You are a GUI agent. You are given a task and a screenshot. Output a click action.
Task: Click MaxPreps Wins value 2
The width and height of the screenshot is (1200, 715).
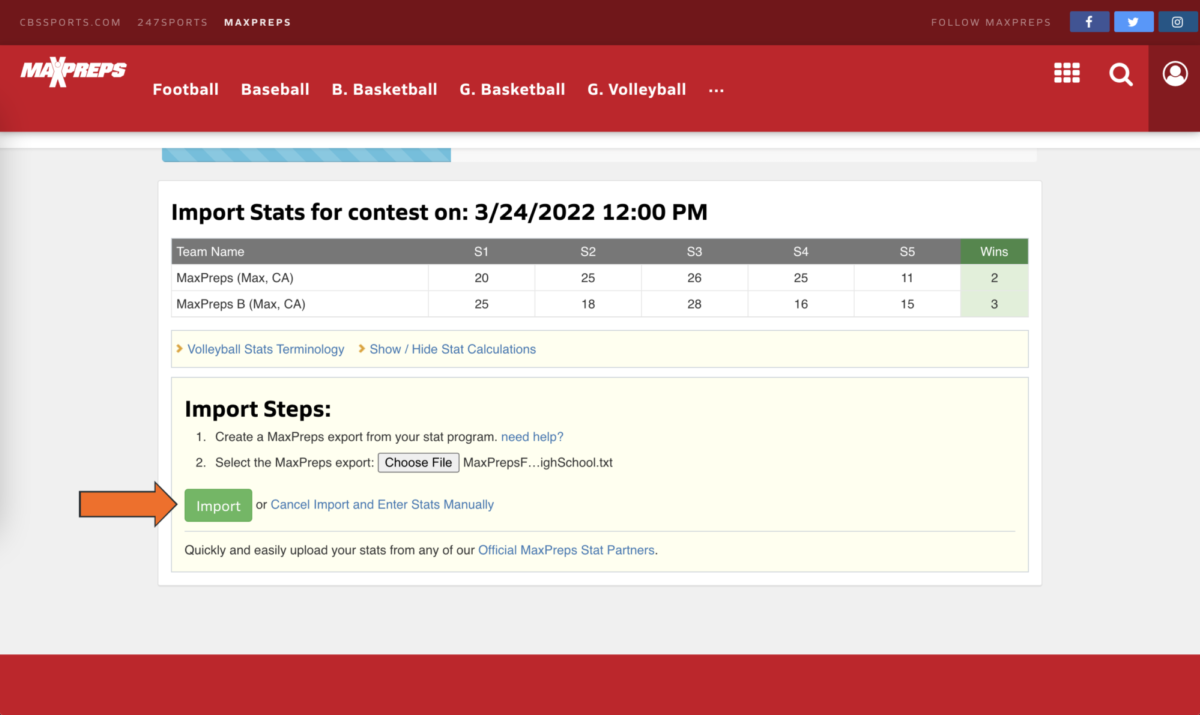[x=994, y=278]
